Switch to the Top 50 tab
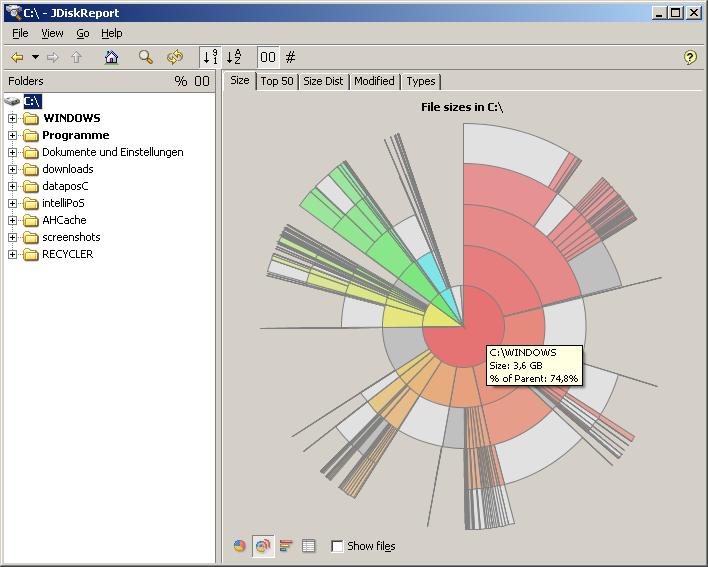The height and width of the screenshot is (567, 708). pos(277,81)
